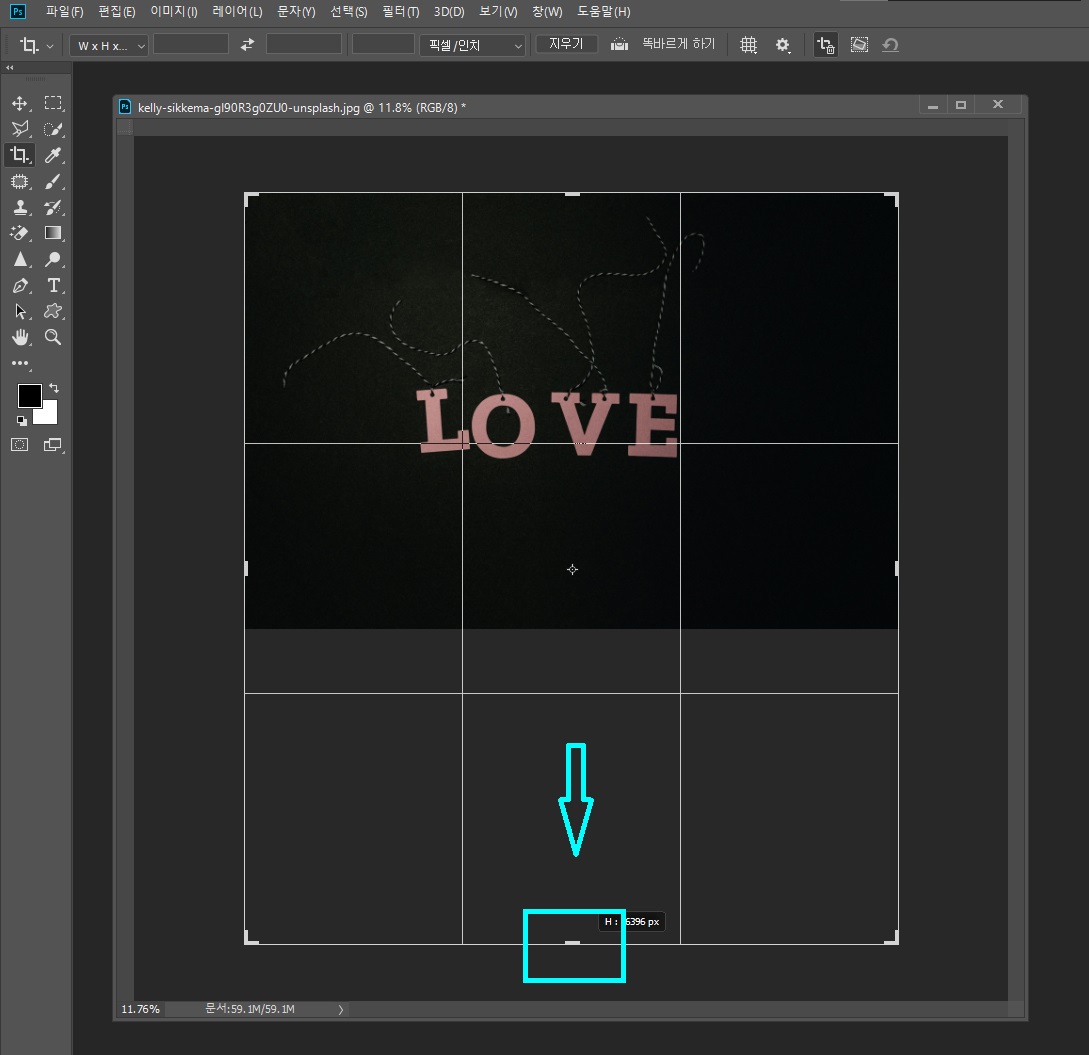This screenshot has width=1089, height=1055.
Task: Toggle Delete Cropped Pixels option
Action: [825, 44]
